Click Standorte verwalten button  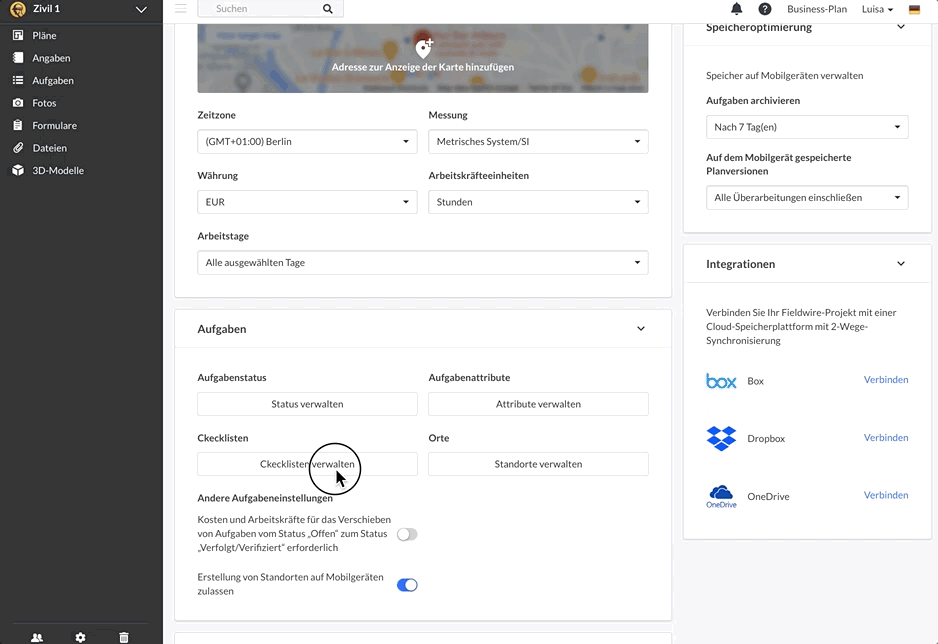pyautogui.click(x=538, y=464)
